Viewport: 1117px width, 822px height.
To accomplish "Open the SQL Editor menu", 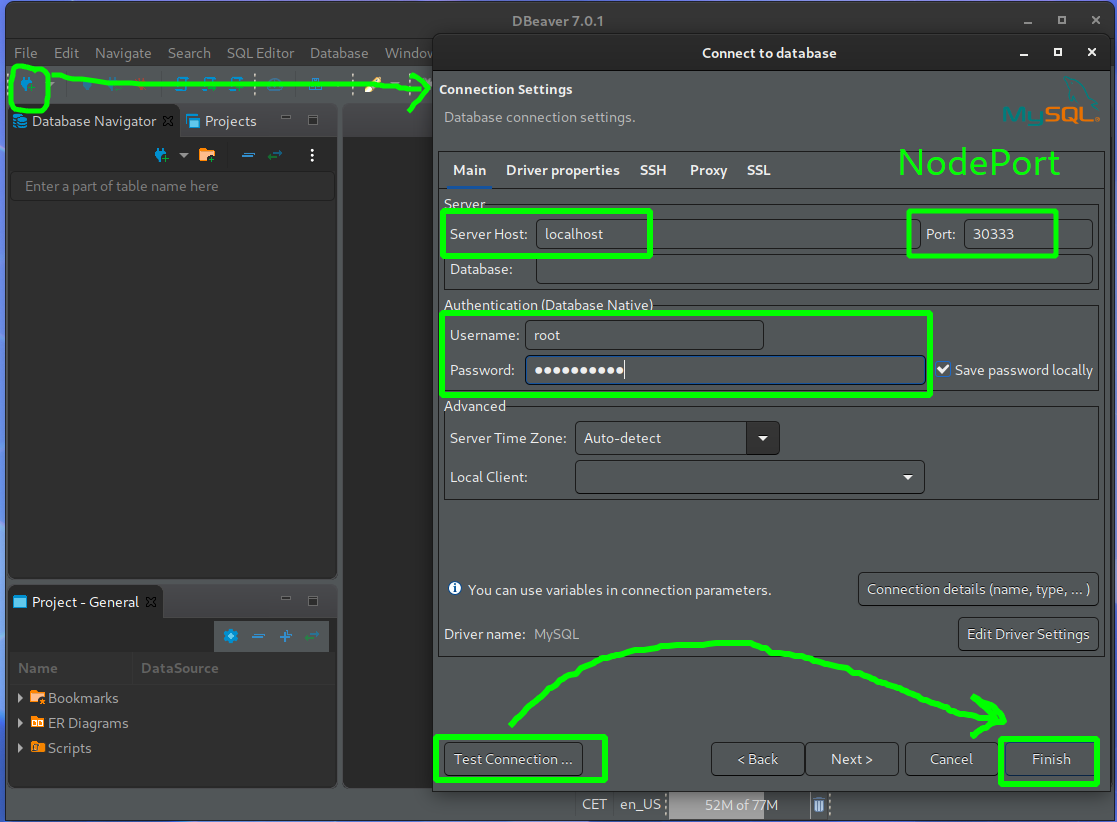I will point(260,53).
